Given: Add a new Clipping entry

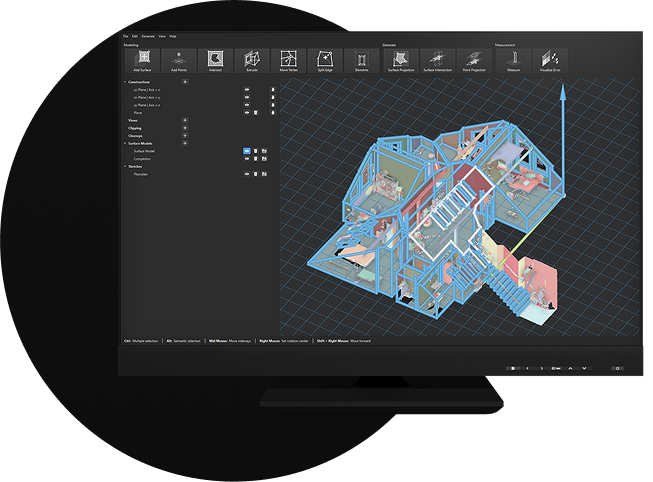Looking at the screenshot, I should (184, 128).
